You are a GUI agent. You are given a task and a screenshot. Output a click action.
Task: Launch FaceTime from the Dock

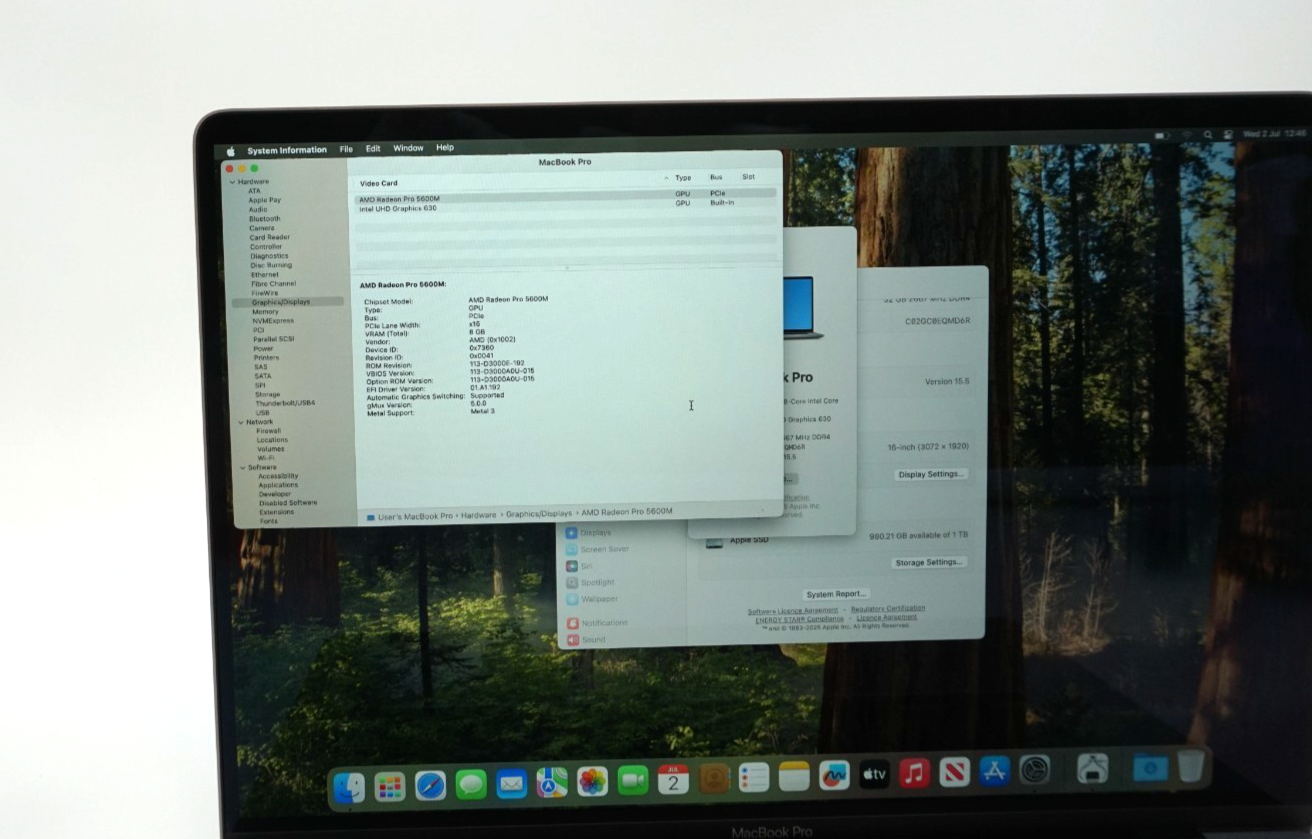tap(633, 781)
